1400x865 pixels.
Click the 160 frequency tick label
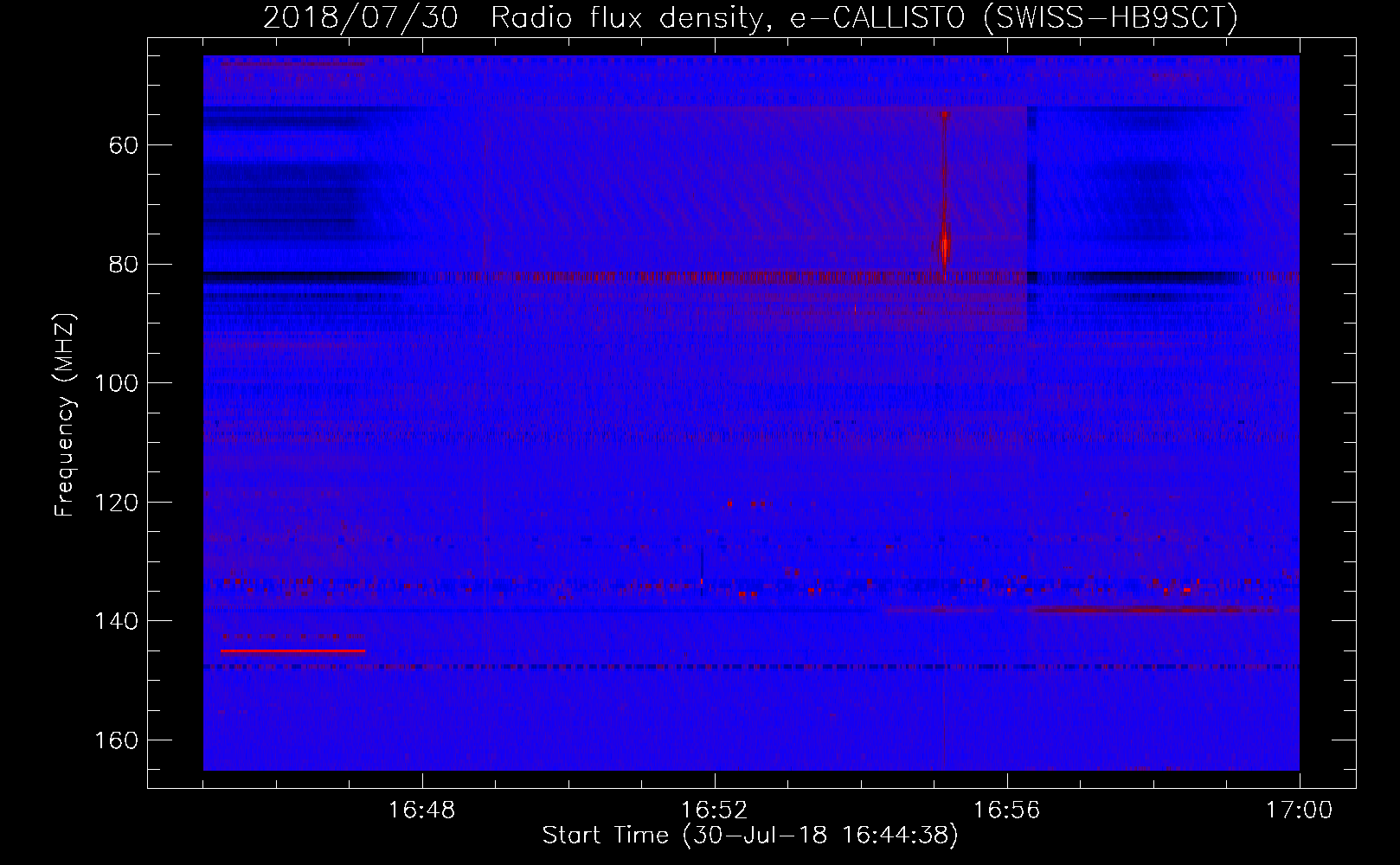coord(116,740)
